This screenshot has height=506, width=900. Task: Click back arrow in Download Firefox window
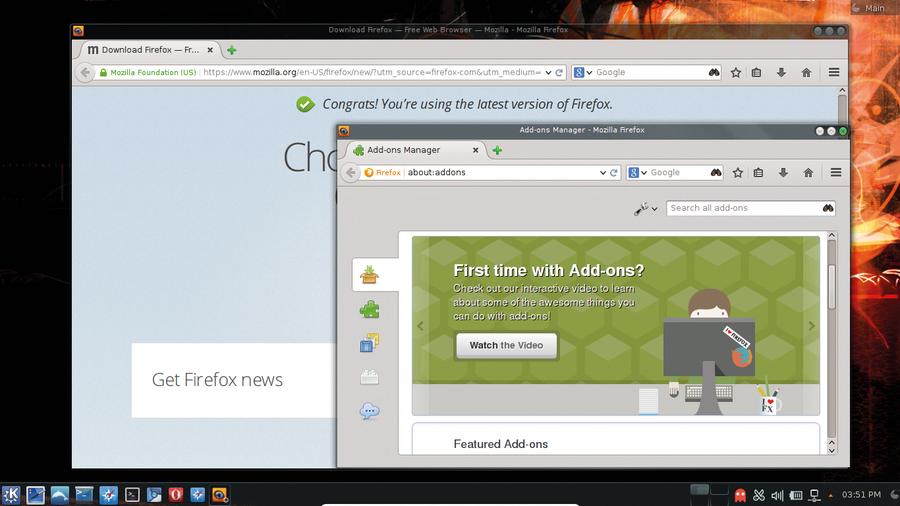pyautogui.click(x=85, y=72)
